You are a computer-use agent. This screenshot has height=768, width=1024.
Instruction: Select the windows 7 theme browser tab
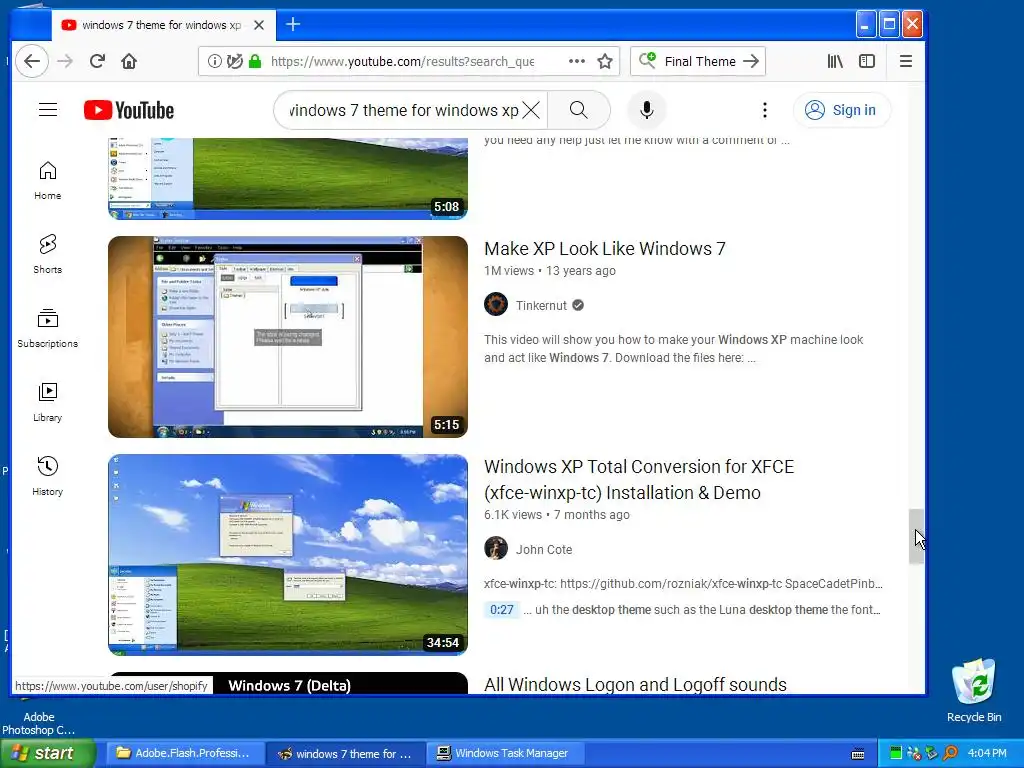161,25
